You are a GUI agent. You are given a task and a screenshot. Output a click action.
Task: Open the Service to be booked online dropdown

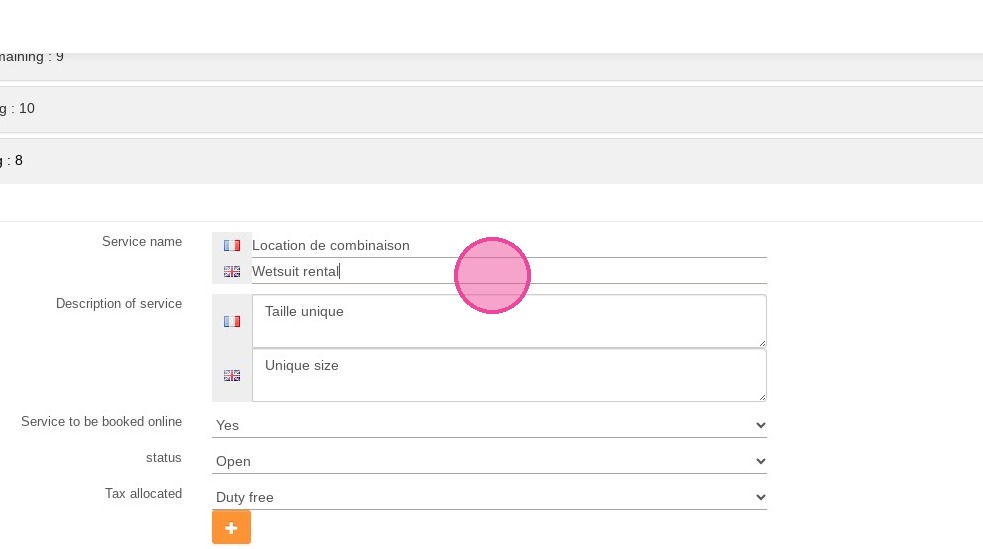tap(490, 425)
